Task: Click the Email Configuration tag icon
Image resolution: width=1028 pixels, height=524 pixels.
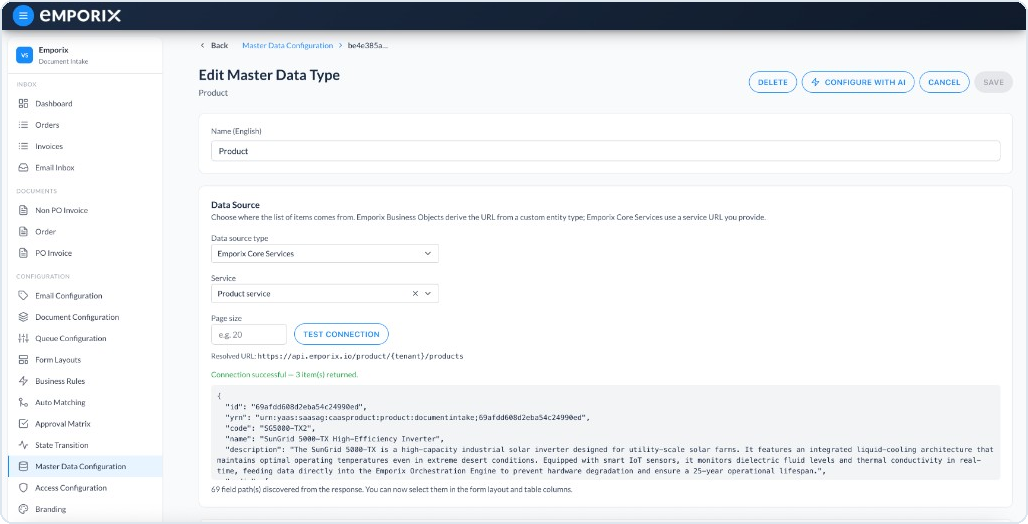Action: coord(23,296)
